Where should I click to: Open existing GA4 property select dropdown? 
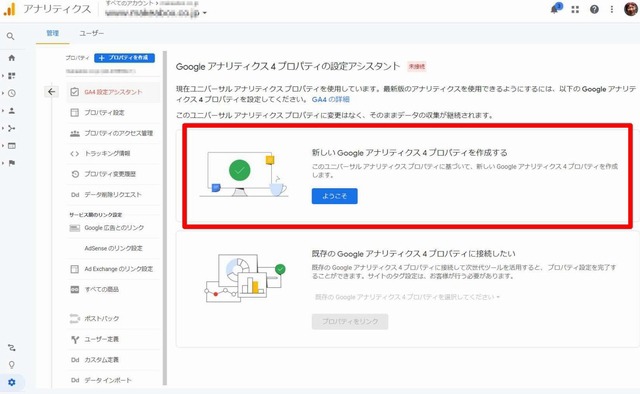[x=407, y=297]
